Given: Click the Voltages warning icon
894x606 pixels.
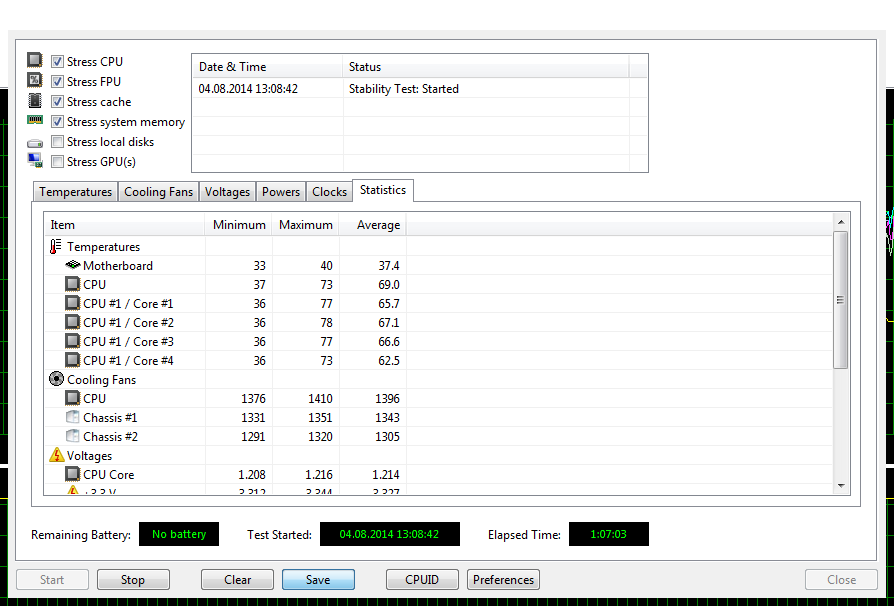Looking at the screenshot, I should [56, 456].
